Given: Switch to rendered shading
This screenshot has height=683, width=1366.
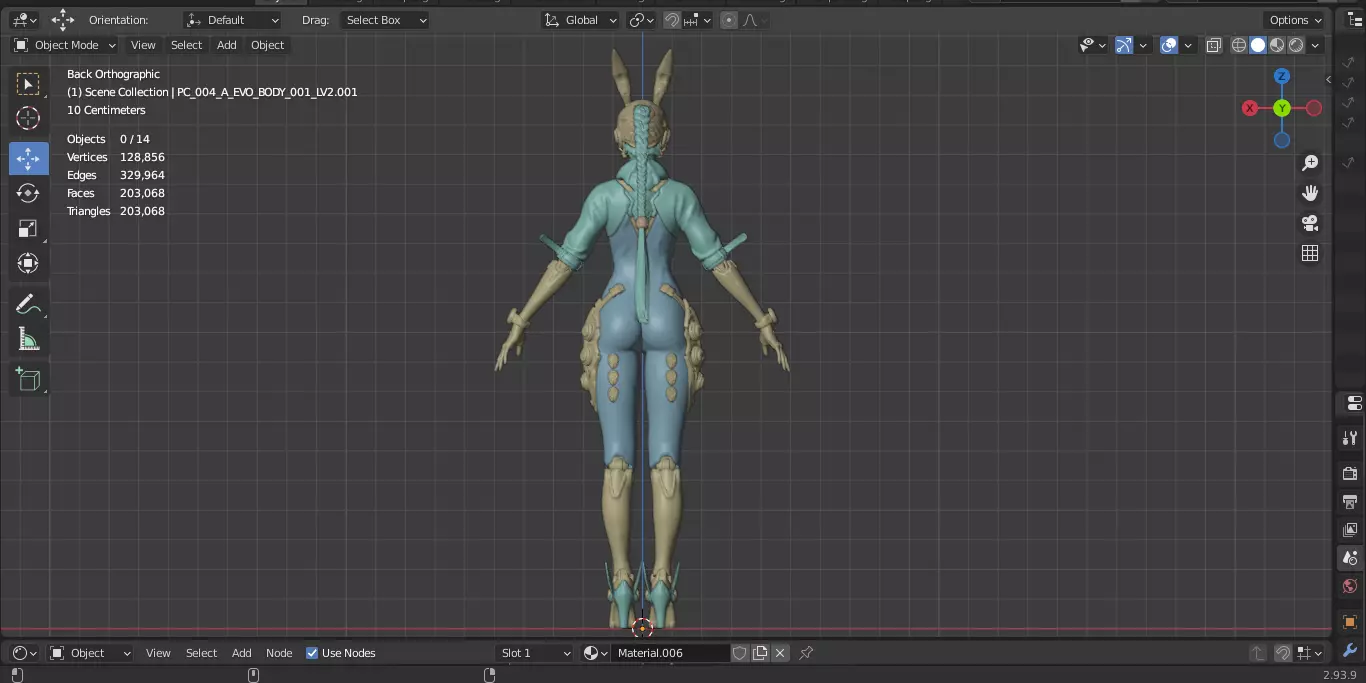Looking at the screenshot, I should point(1296,45).
